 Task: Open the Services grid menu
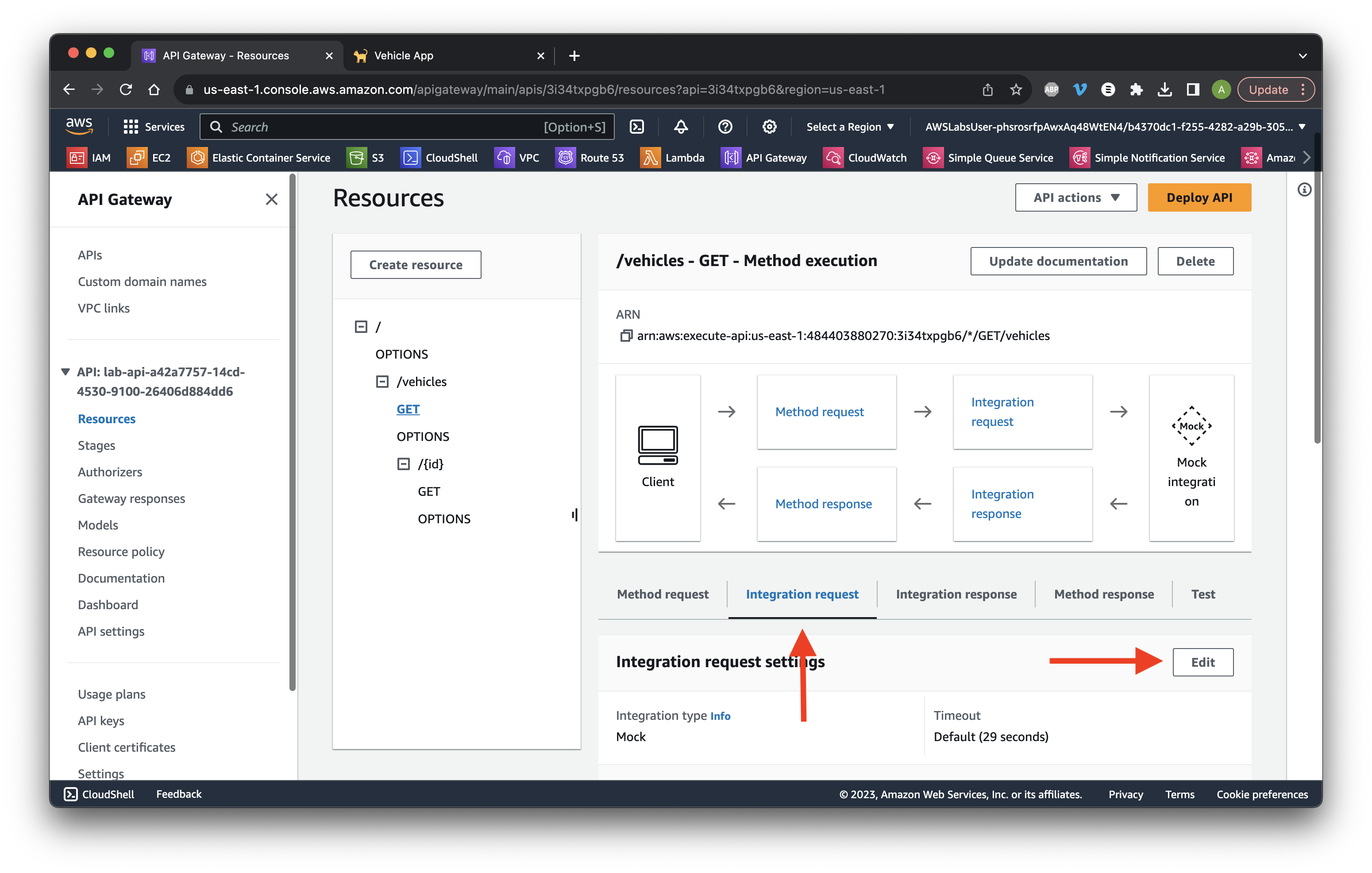[x=154, y=127]
